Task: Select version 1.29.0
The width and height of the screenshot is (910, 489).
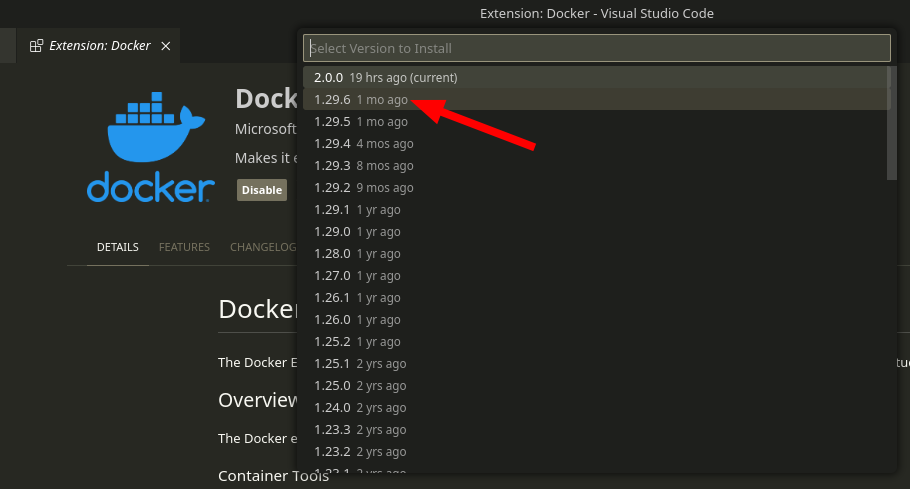Action: pyautogui.click(x=597, y=231)
